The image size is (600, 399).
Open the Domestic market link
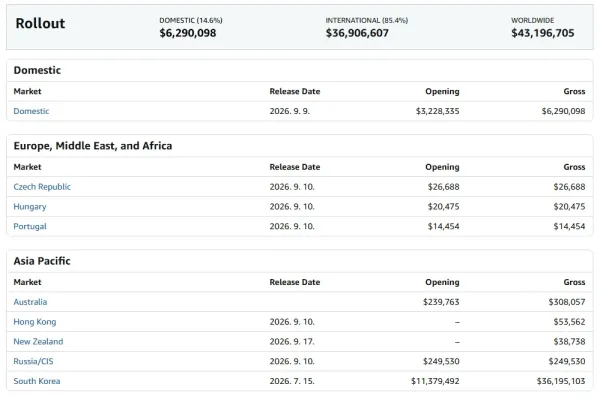31,111
